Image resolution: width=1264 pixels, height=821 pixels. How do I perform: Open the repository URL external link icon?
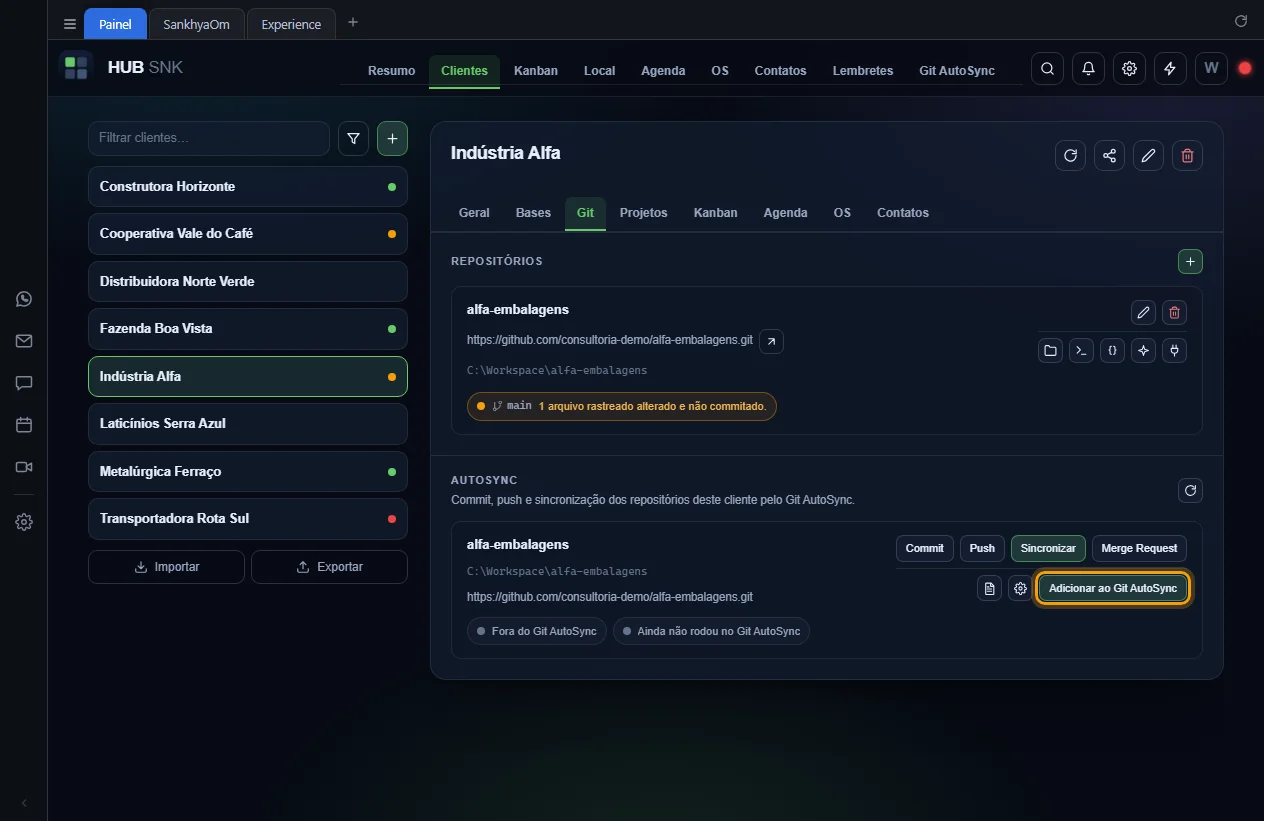coord(771,342)
